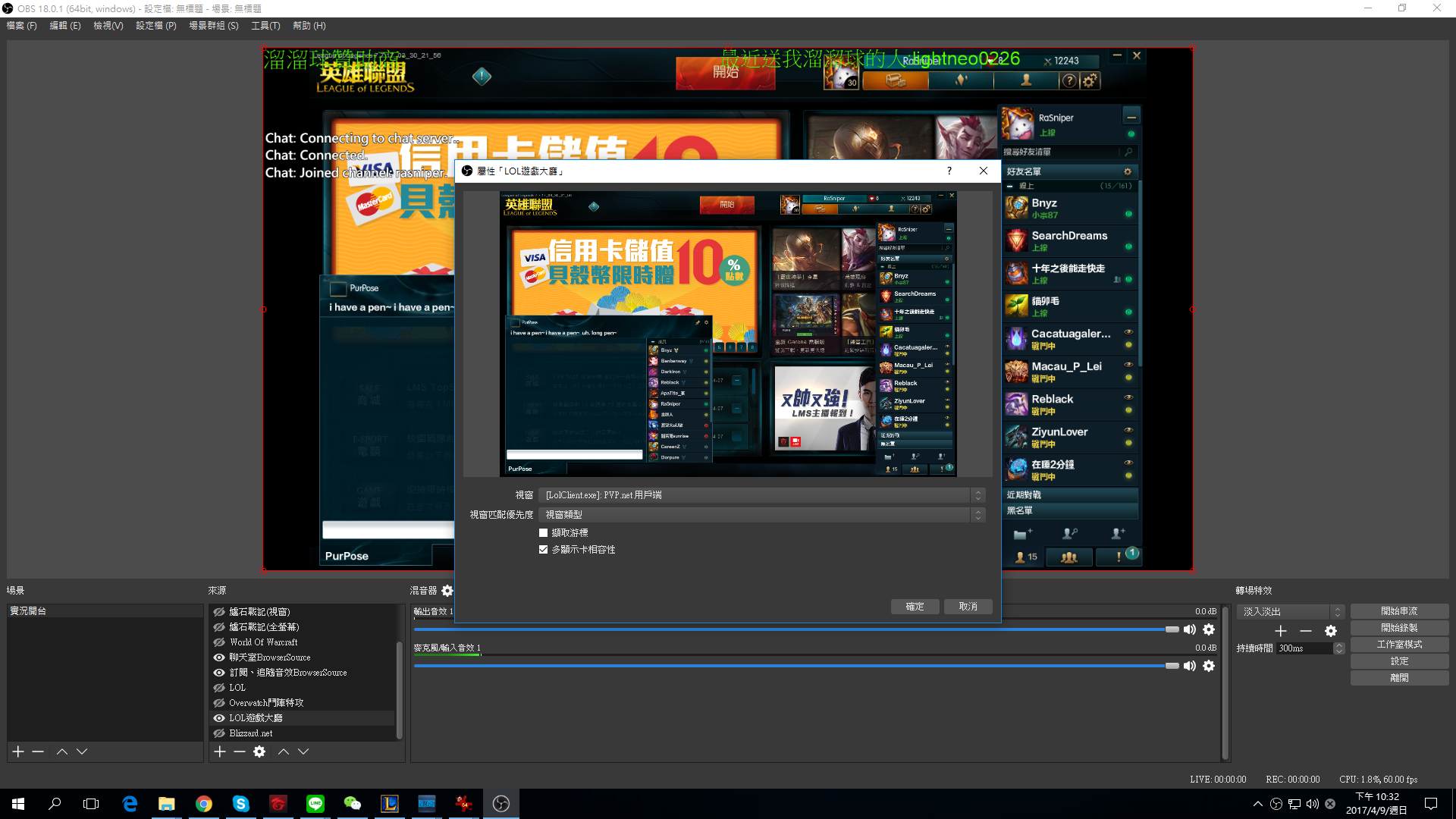Open mixer settings gear next to 混音器
Viewport: 1456px width, 819px height.
pyautogui.click(x=447, y=591)
